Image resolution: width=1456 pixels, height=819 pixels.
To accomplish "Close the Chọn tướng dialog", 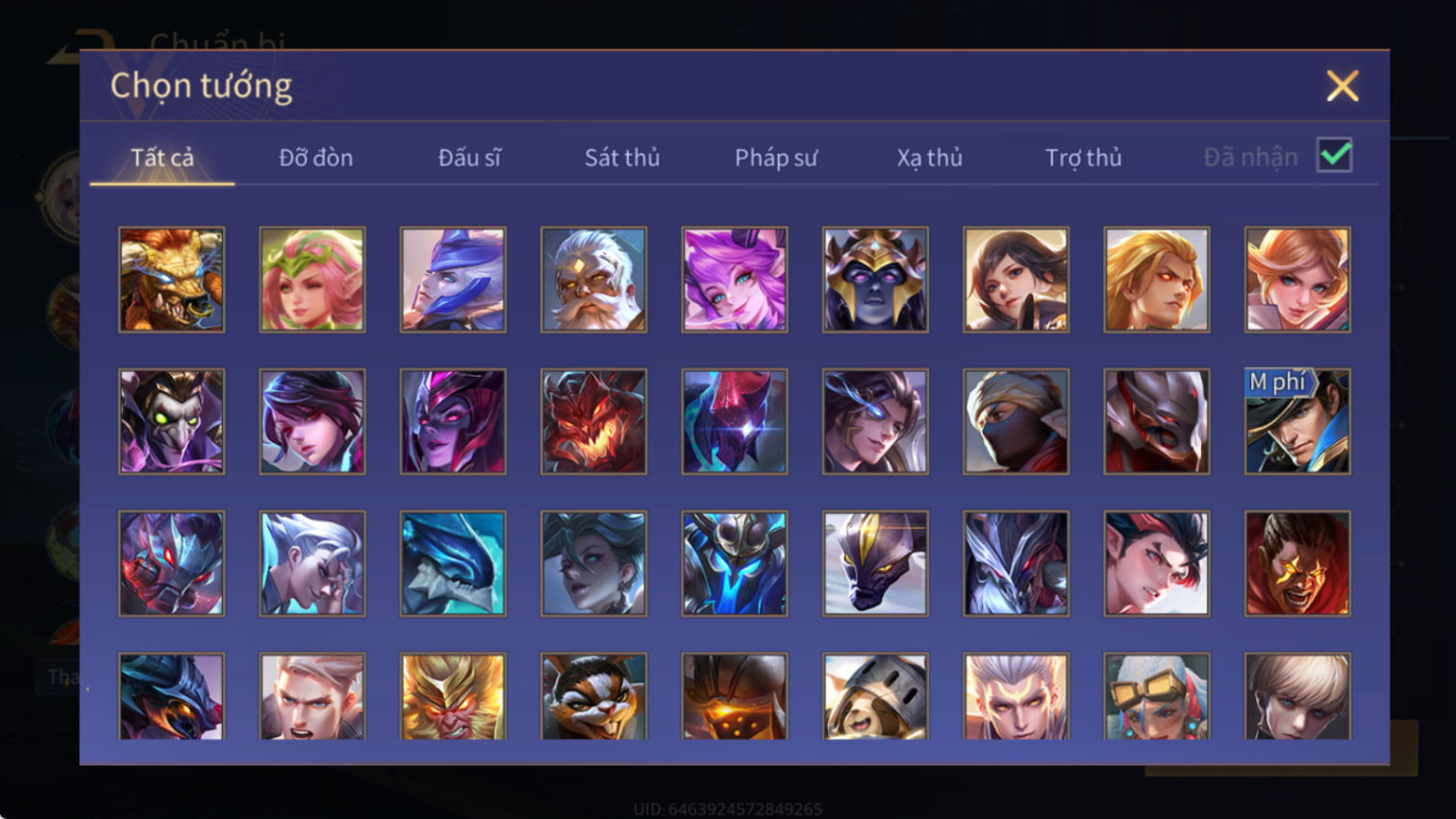I will coord(1343,87).
